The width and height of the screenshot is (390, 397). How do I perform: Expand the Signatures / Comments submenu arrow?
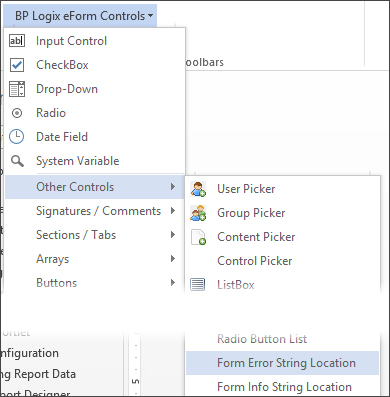[x=173, y=211]
